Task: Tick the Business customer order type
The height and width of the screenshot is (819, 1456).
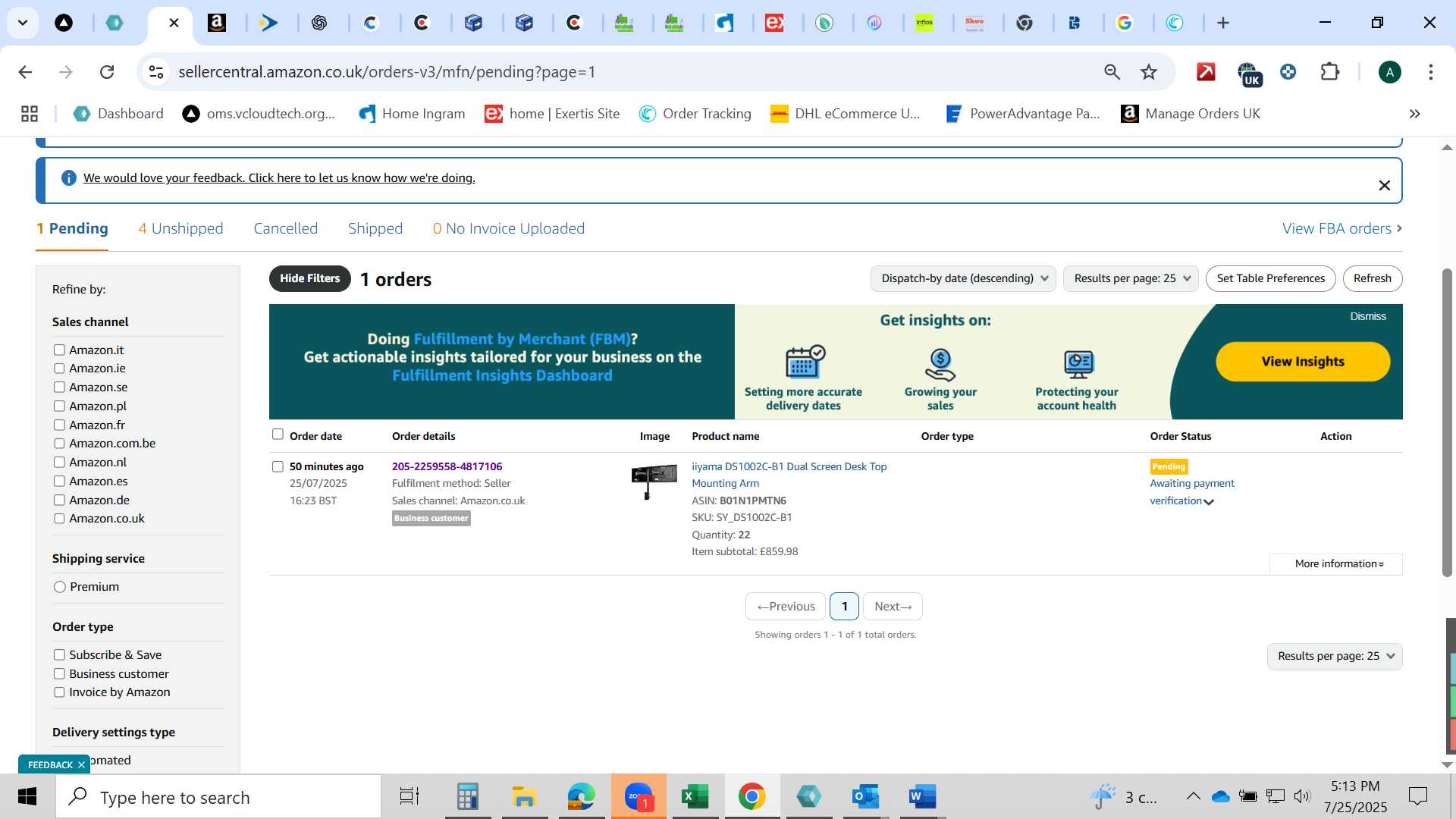Action: coord(59,674)
